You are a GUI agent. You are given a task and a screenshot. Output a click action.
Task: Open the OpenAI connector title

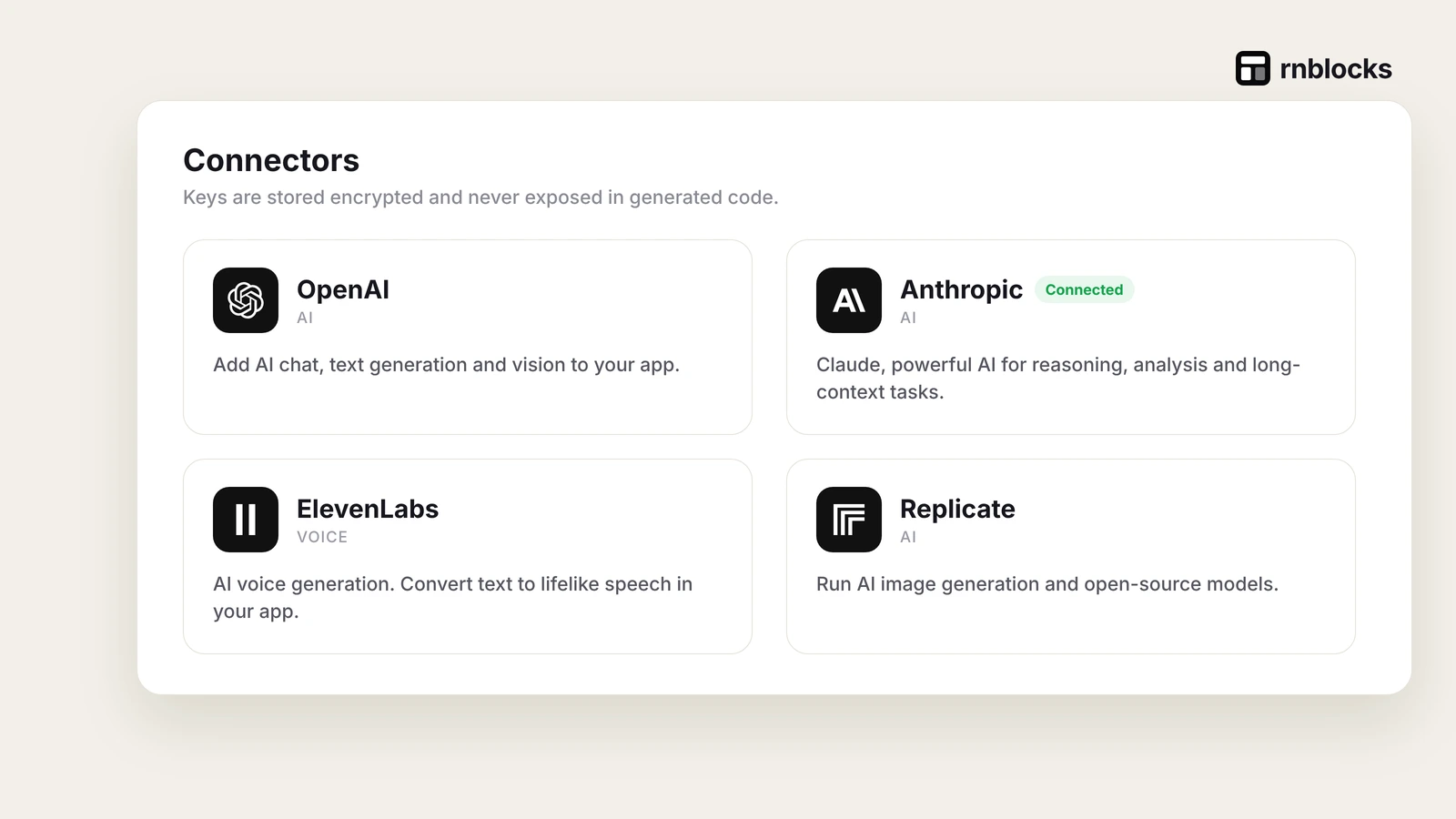[343, 289]
